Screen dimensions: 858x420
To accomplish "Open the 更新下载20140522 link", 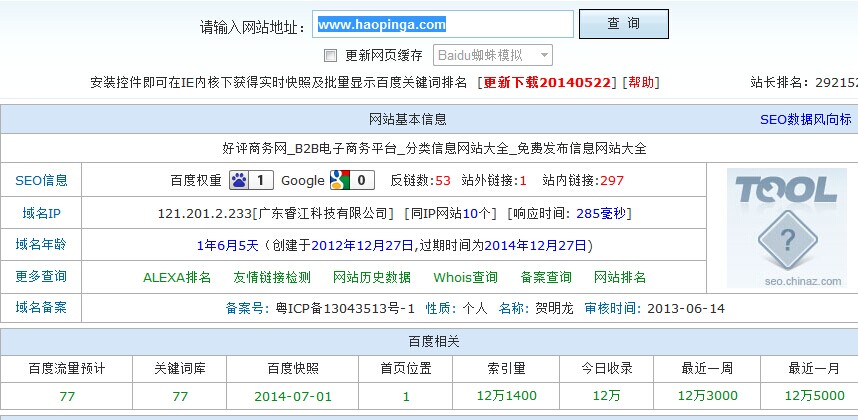I will click(547, 83).
